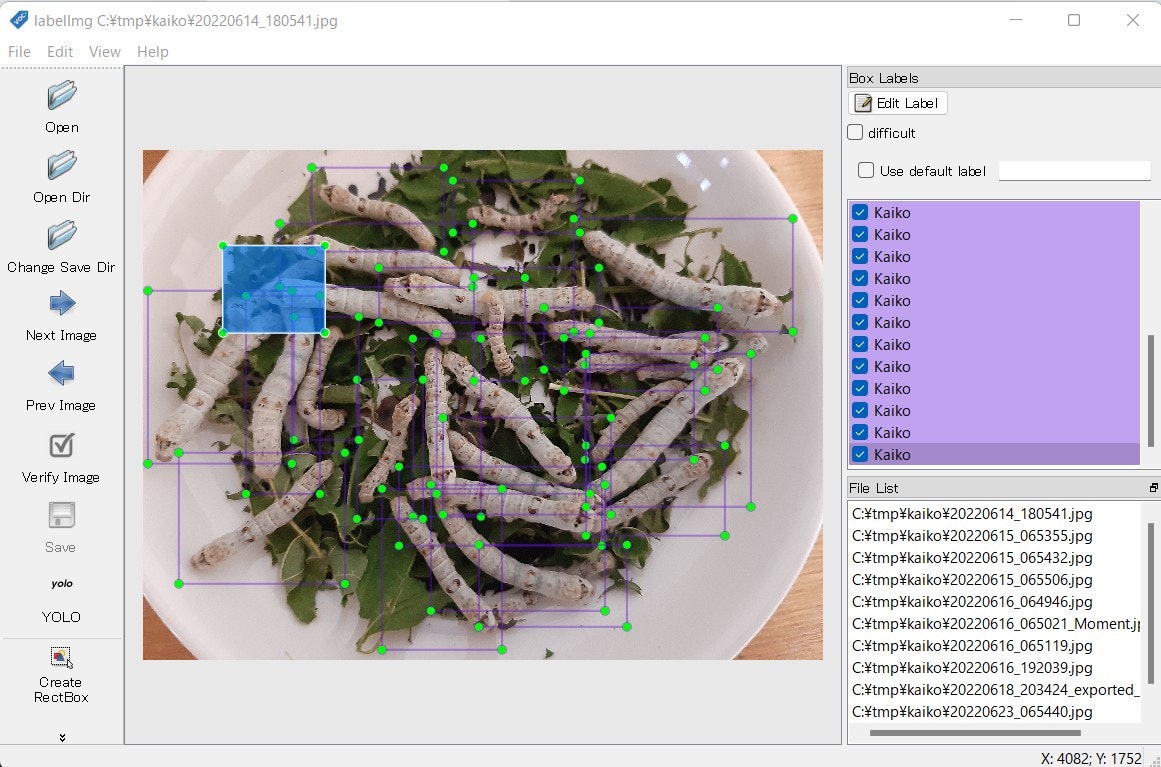Image resolution: width=1161 pixels, height=767 pixels.
Task: Click the Edit Label button
Action: click(x=897, y=103)
